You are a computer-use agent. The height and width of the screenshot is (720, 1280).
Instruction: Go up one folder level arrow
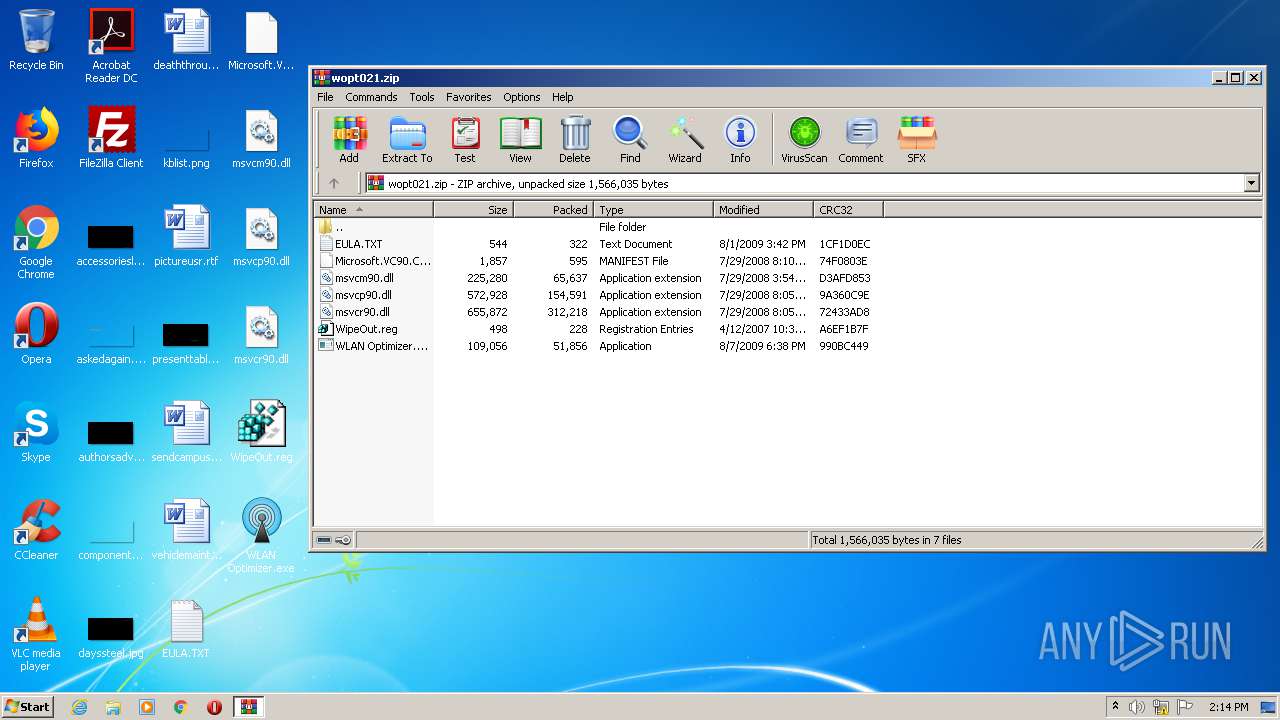[x=334, y=183]
